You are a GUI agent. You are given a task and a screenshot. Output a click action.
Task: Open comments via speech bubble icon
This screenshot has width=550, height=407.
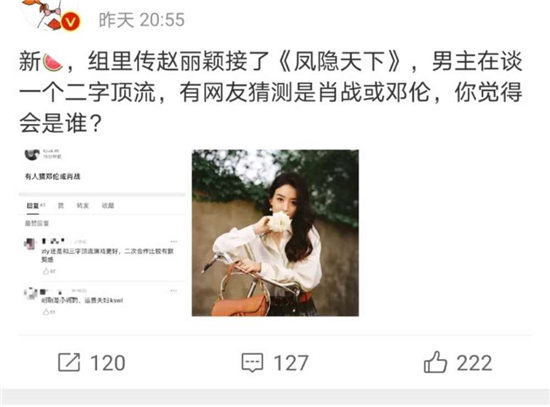[x=252, y=363]
